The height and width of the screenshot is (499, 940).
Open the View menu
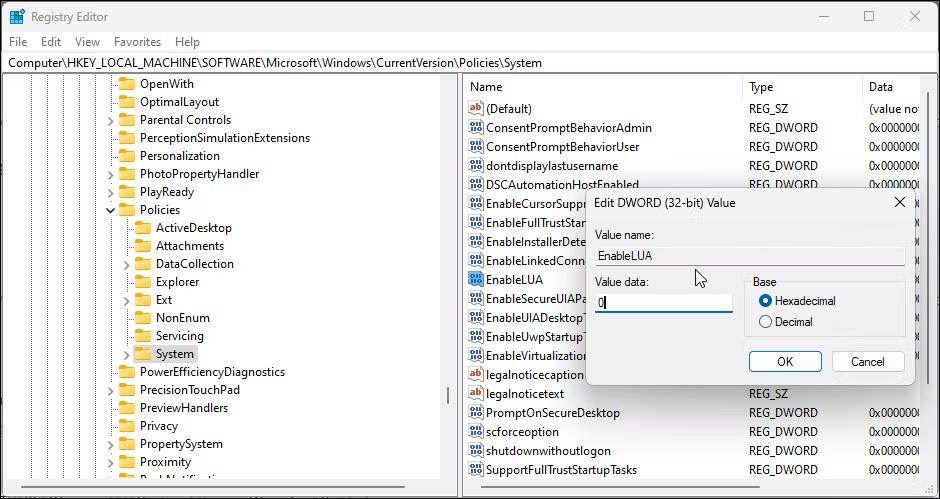pos(87,42)
